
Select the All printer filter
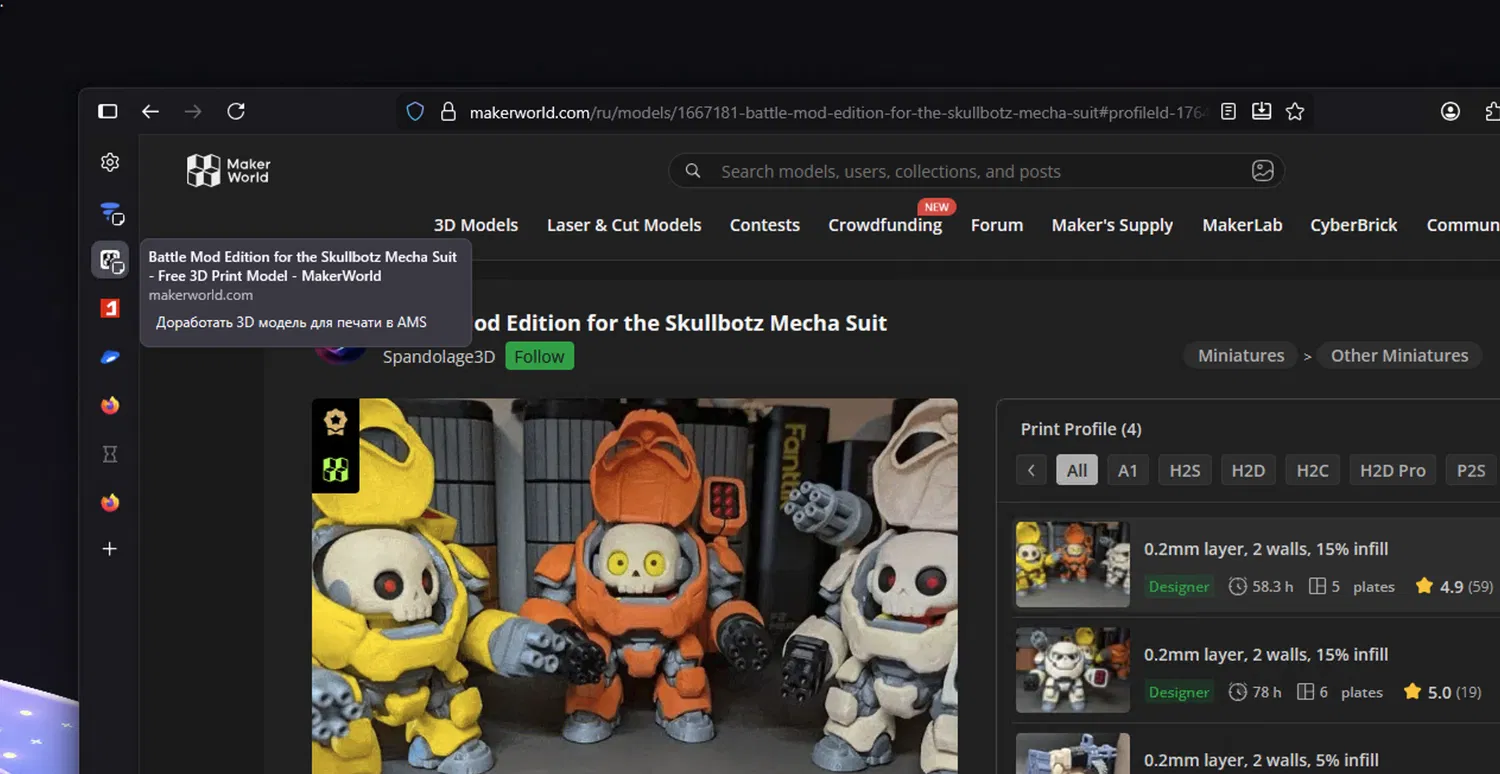point(1077,470)
